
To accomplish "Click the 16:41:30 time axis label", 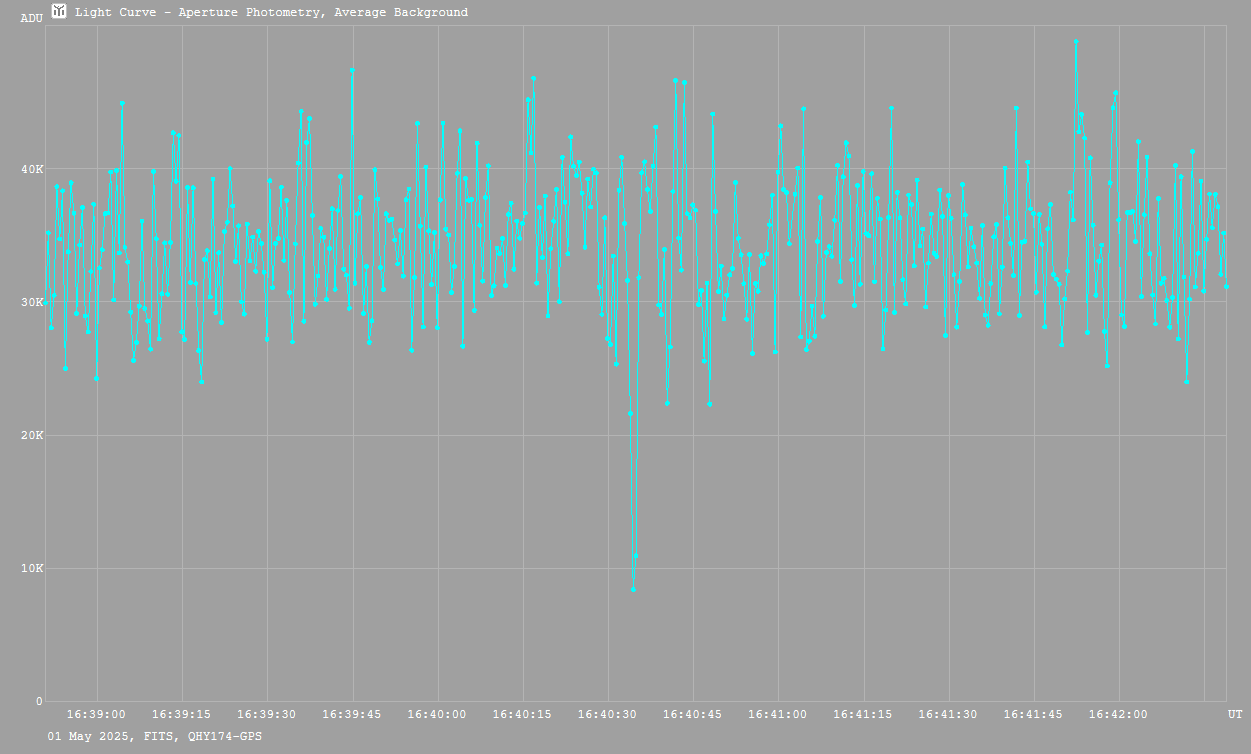I will [x=948, y=715].
